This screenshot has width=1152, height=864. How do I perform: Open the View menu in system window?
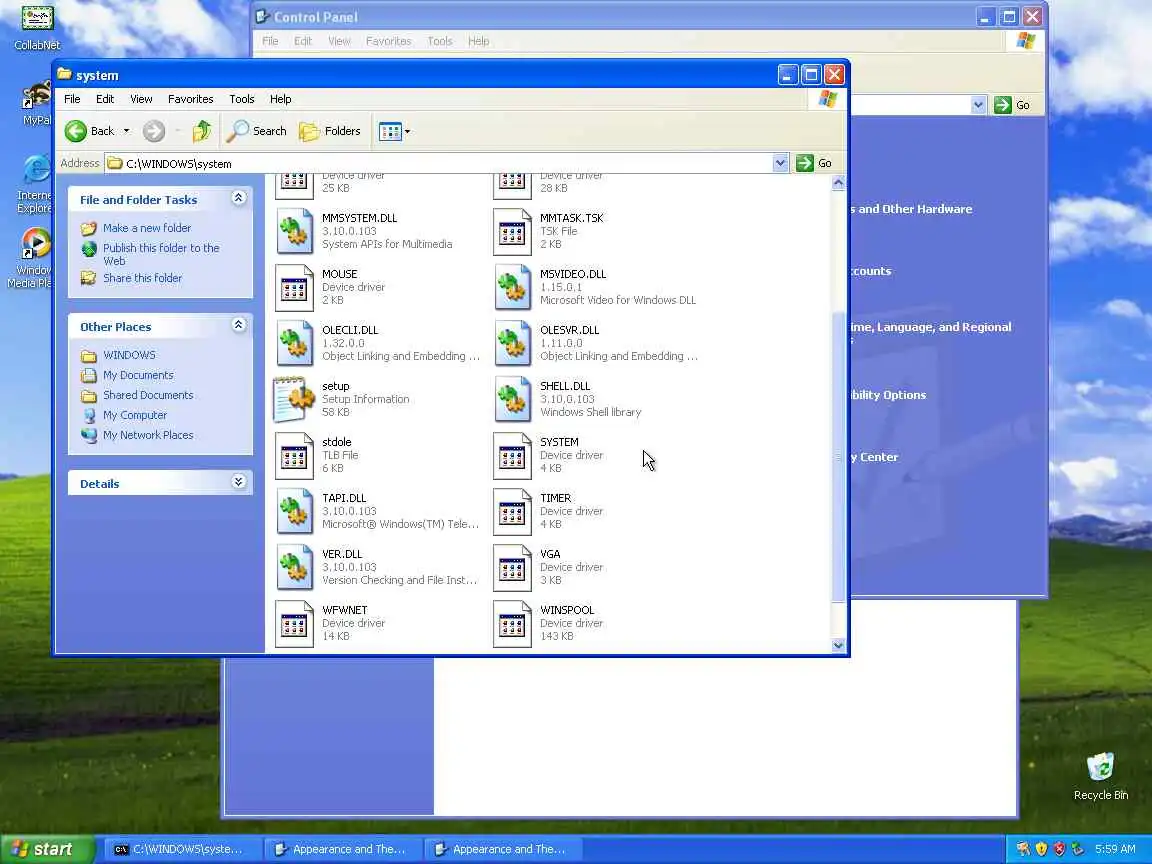click(141, 99)
